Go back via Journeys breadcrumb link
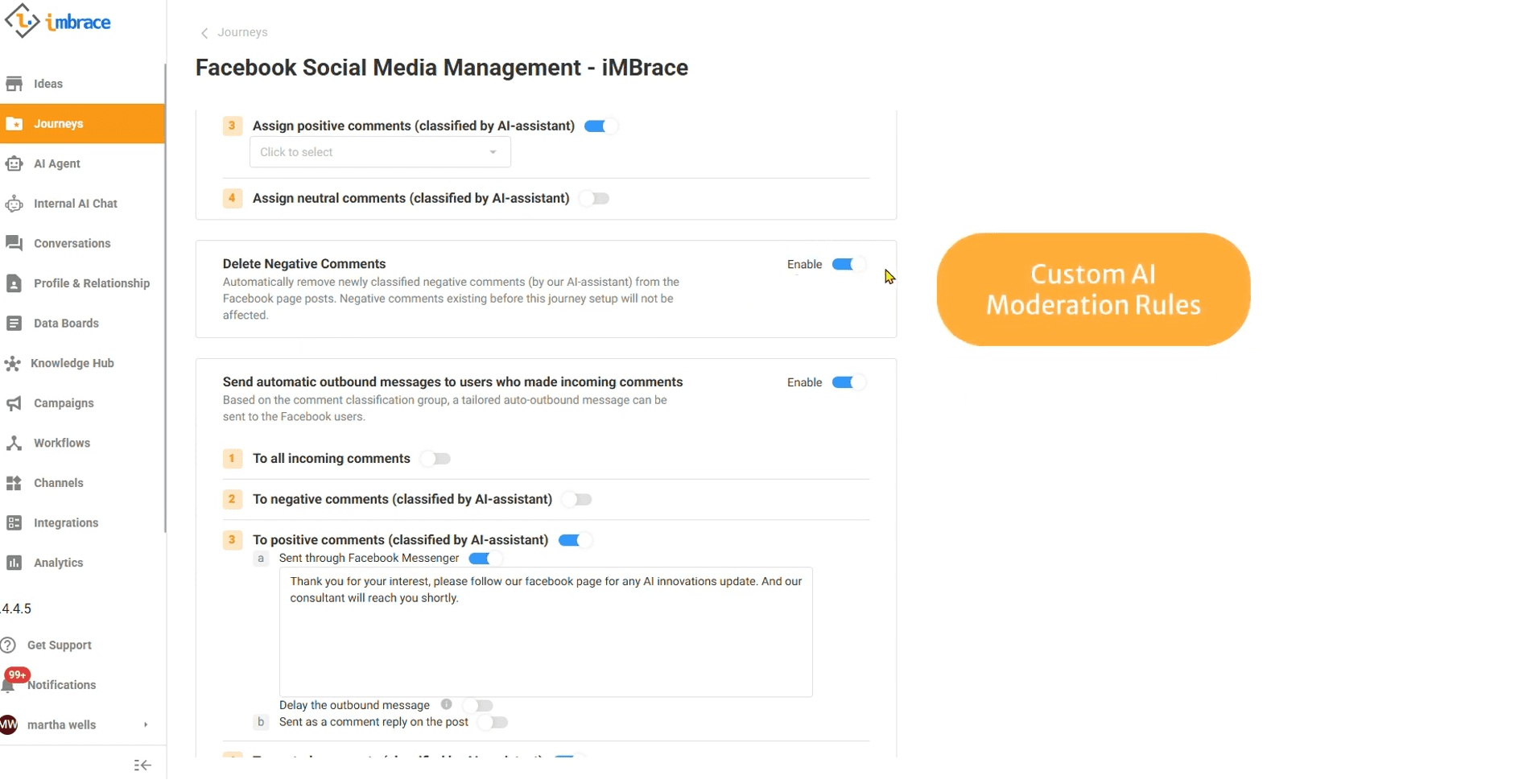Screen dimensions: 1535x784 click(242, 33)
